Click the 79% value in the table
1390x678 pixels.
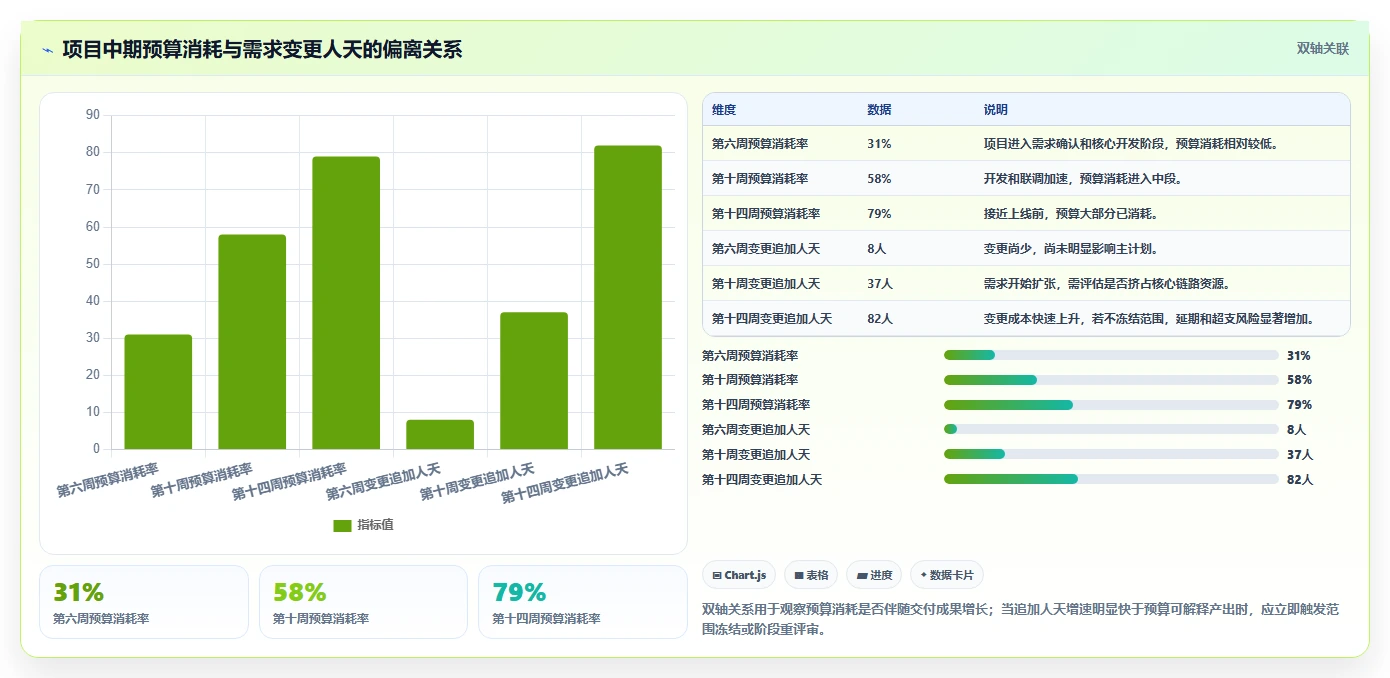(x=879, y=214)
